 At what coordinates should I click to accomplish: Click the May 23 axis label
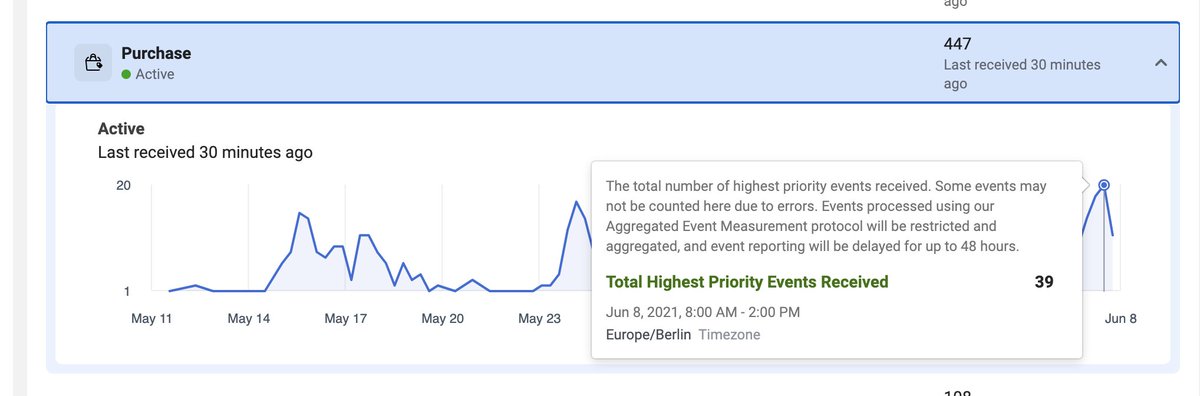pyautogui.click(x=539, y=319)
